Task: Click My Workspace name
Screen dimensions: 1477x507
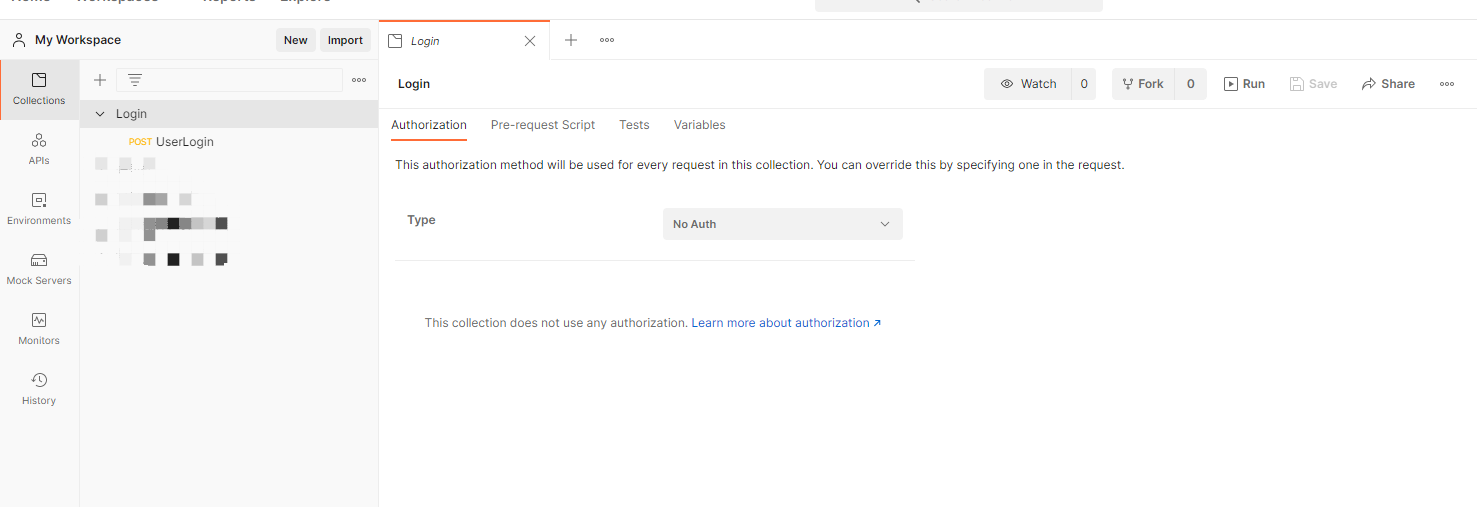Action: pos(78,40)
